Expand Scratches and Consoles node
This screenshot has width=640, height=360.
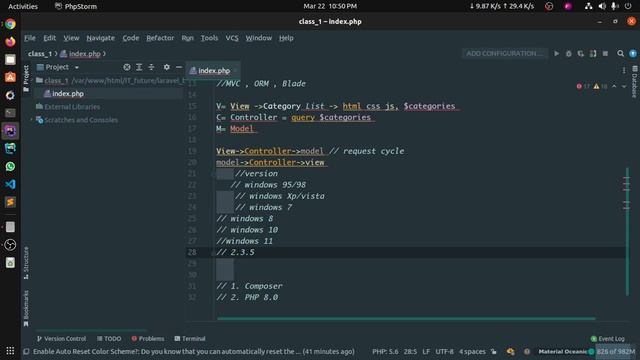pos(31,120)
